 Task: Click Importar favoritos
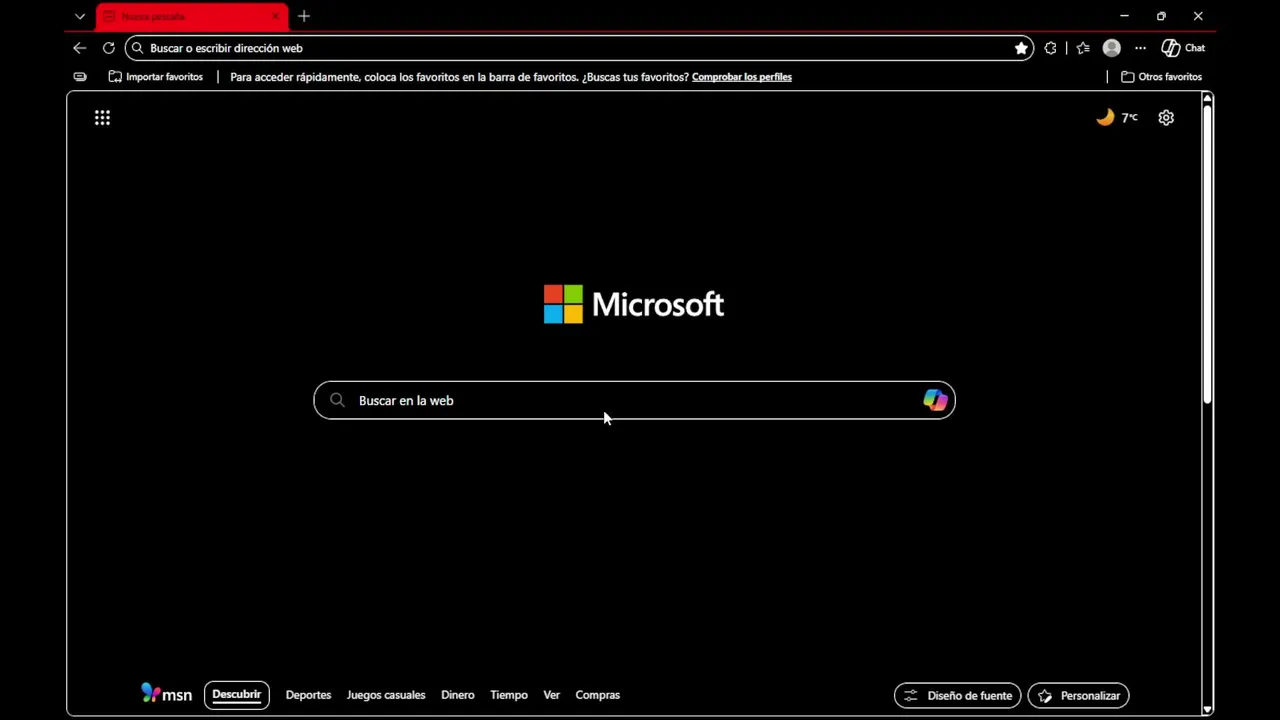pyautogui.click(x=156, y=77)
